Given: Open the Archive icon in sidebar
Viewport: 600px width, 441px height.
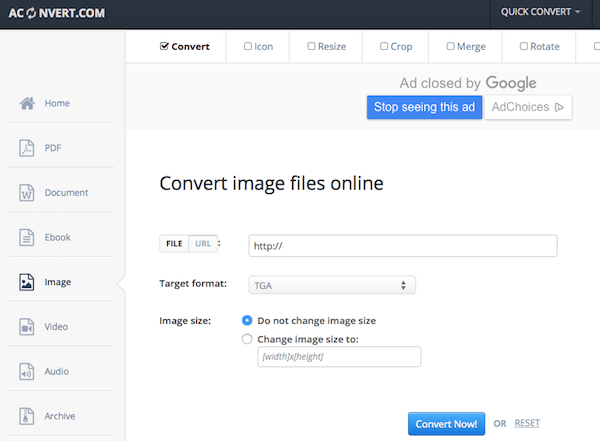Looking at the screenshot, I should click(x=28, y=416).
